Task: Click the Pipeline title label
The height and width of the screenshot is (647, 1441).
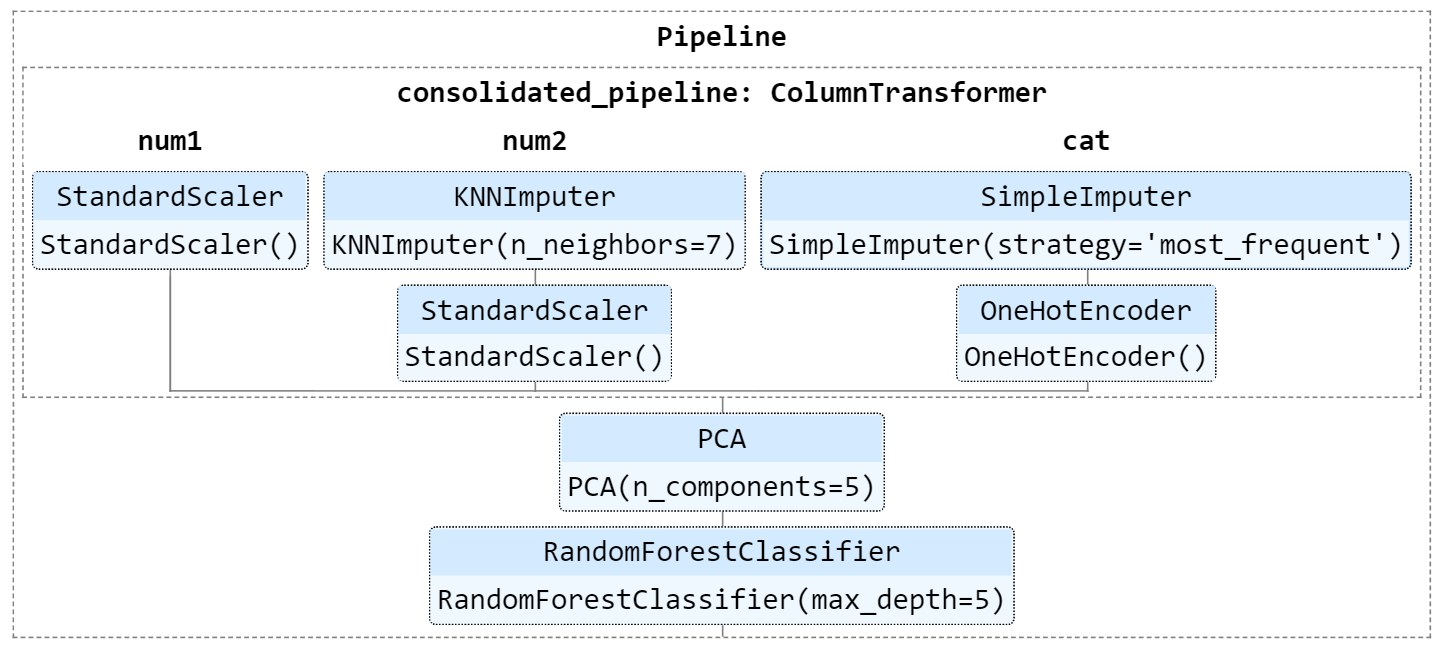Action: point(720,38)
